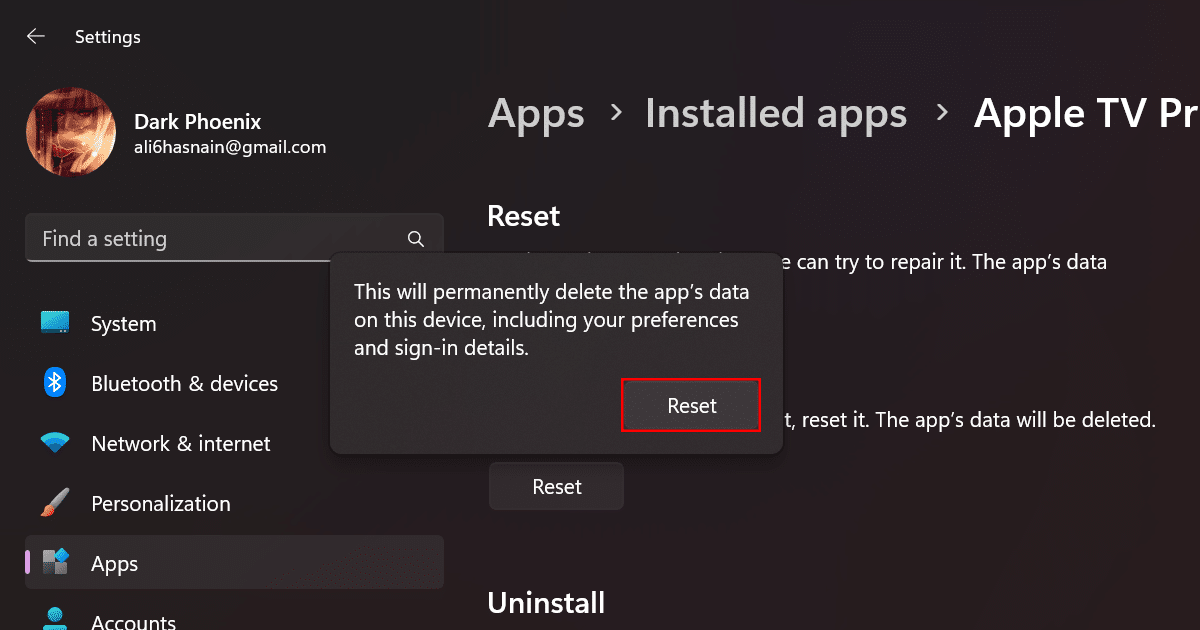
Task: Open the Dark Phoenix profile picture
Action: pyautogui.click(x=70, y=133)
